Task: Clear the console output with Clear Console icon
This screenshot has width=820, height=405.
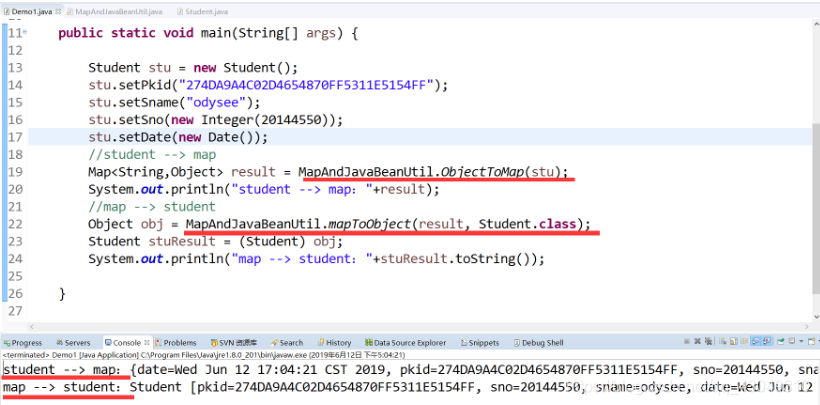Action: (723, 341)
